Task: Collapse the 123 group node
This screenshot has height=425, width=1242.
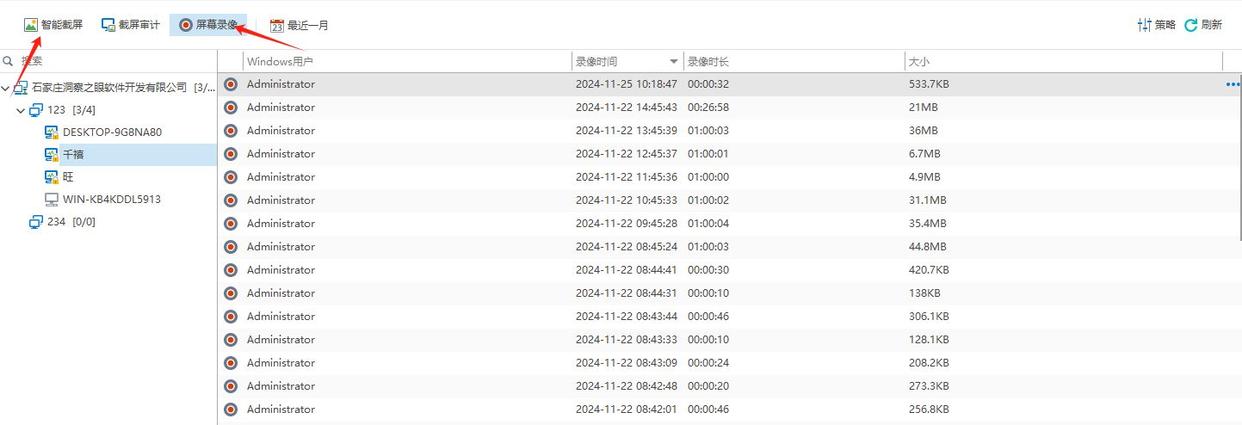Action: [x=21, y=110]
